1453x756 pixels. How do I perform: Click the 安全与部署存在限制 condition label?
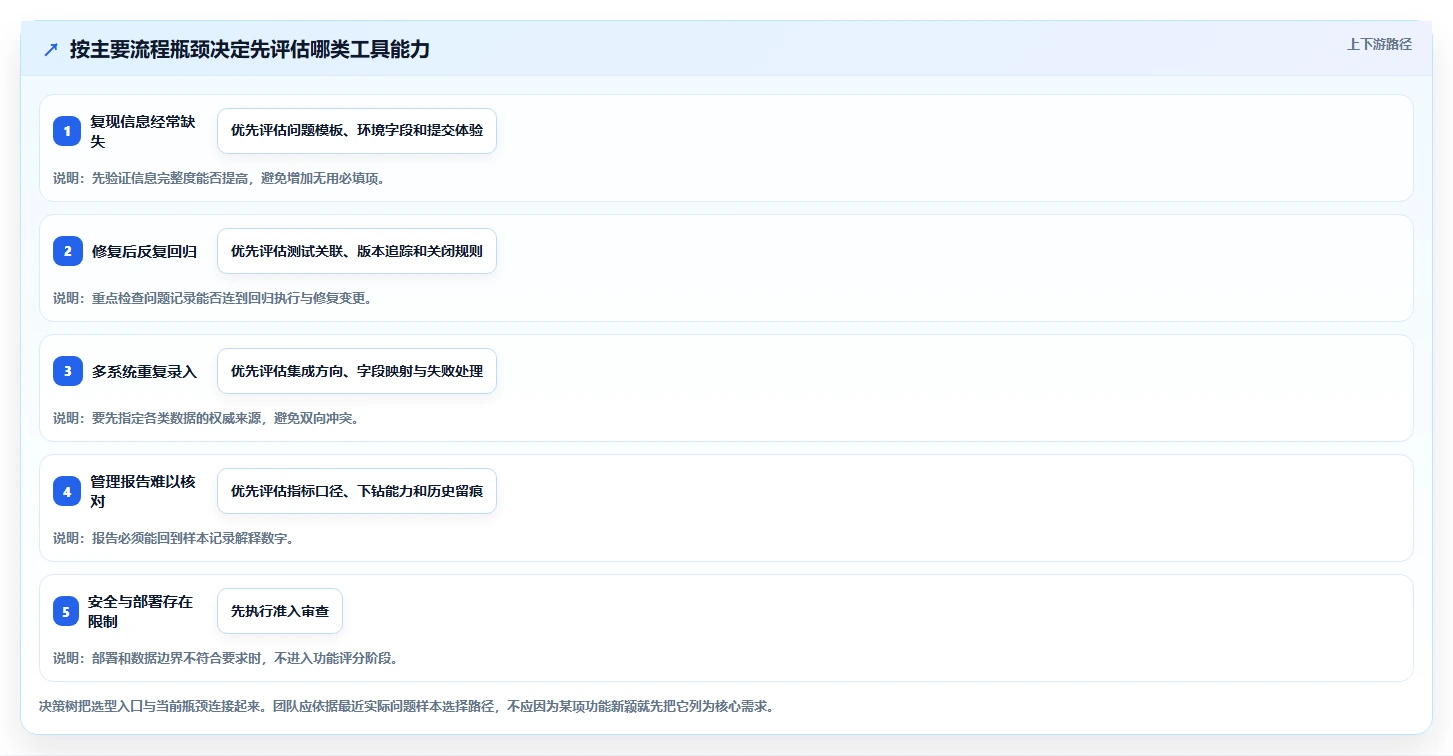[141, 611]
